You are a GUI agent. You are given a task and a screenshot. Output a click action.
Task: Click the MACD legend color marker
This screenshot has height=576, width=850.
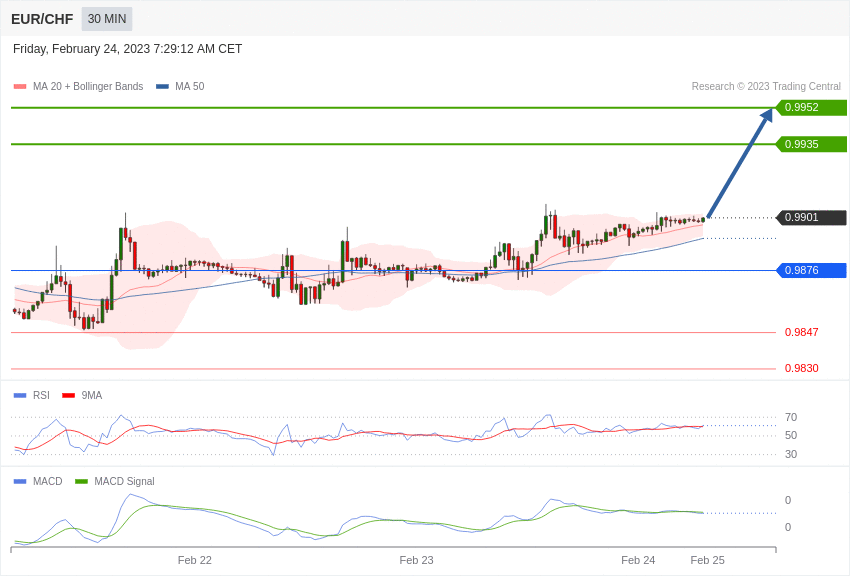(x=20, y=481)
